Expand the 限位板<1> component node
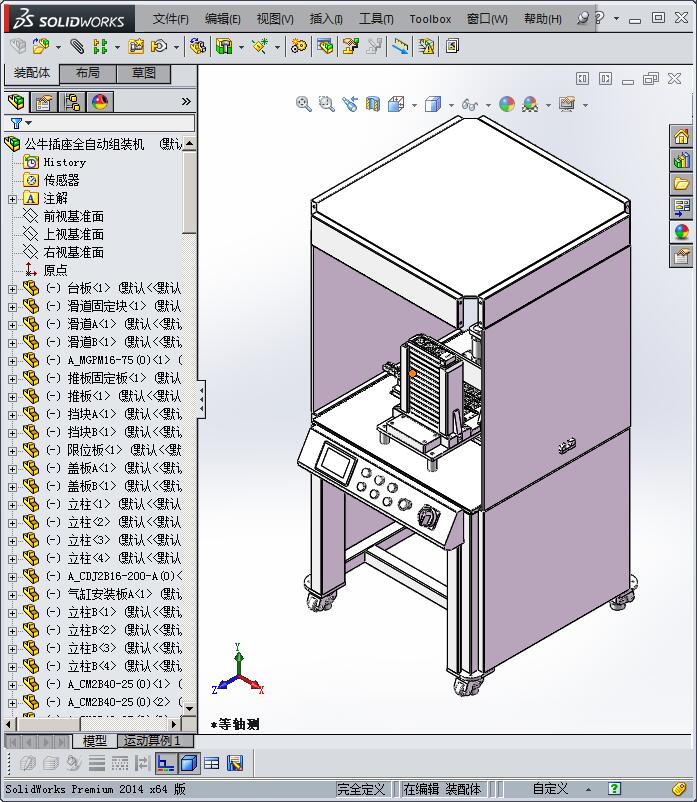Viewport: 697px width, 802px height. coord(12,451)
